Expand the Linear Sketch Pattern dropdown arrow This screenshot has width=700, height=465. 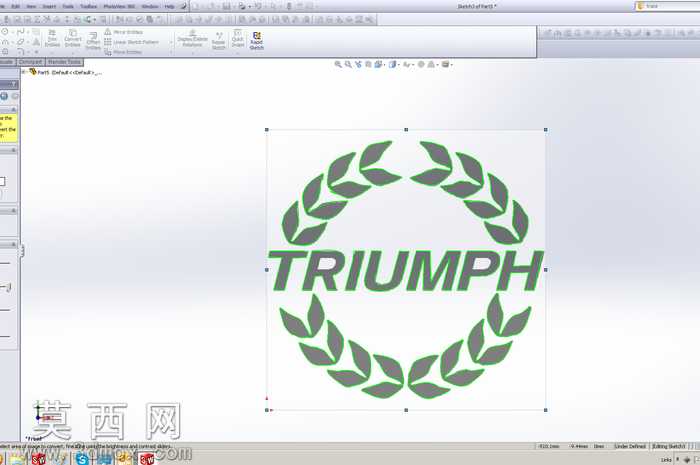pos(171,42)
